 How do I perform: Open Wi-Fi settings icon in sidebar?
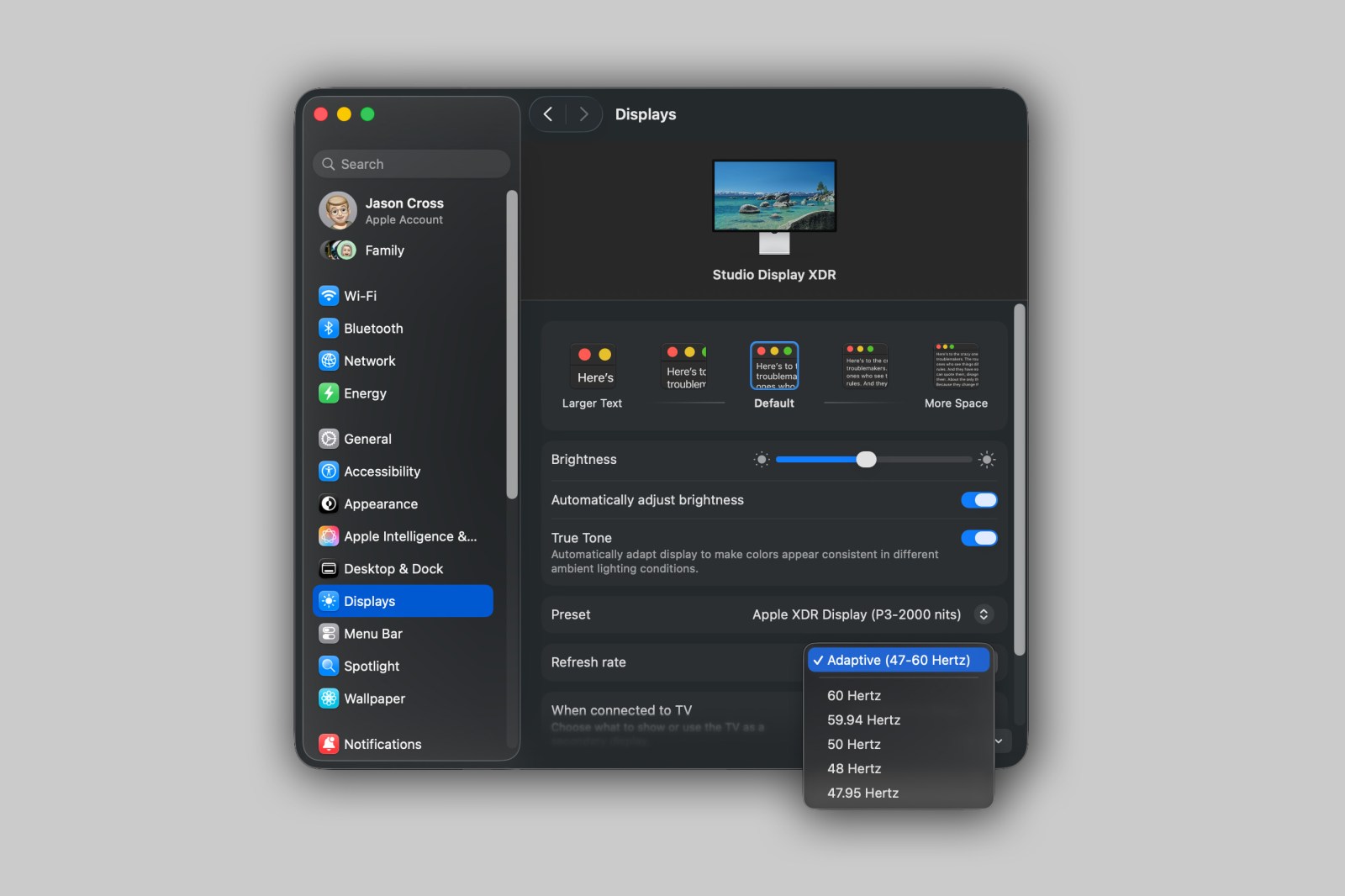tap(329, 296)
